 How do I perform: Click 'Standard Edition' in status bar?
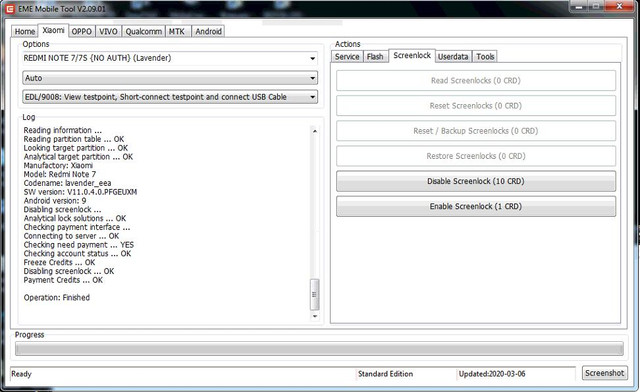coord(385,374)
